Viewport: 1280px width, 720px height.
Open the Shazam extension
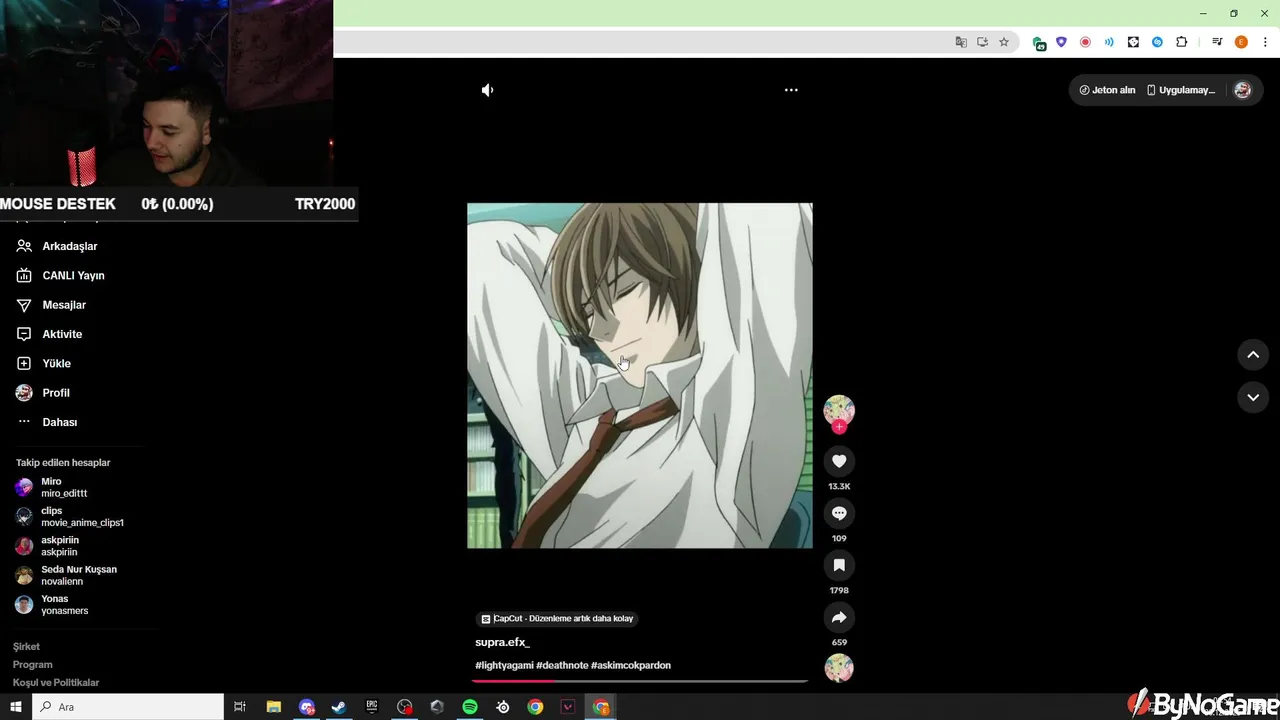coord(1157,42)
